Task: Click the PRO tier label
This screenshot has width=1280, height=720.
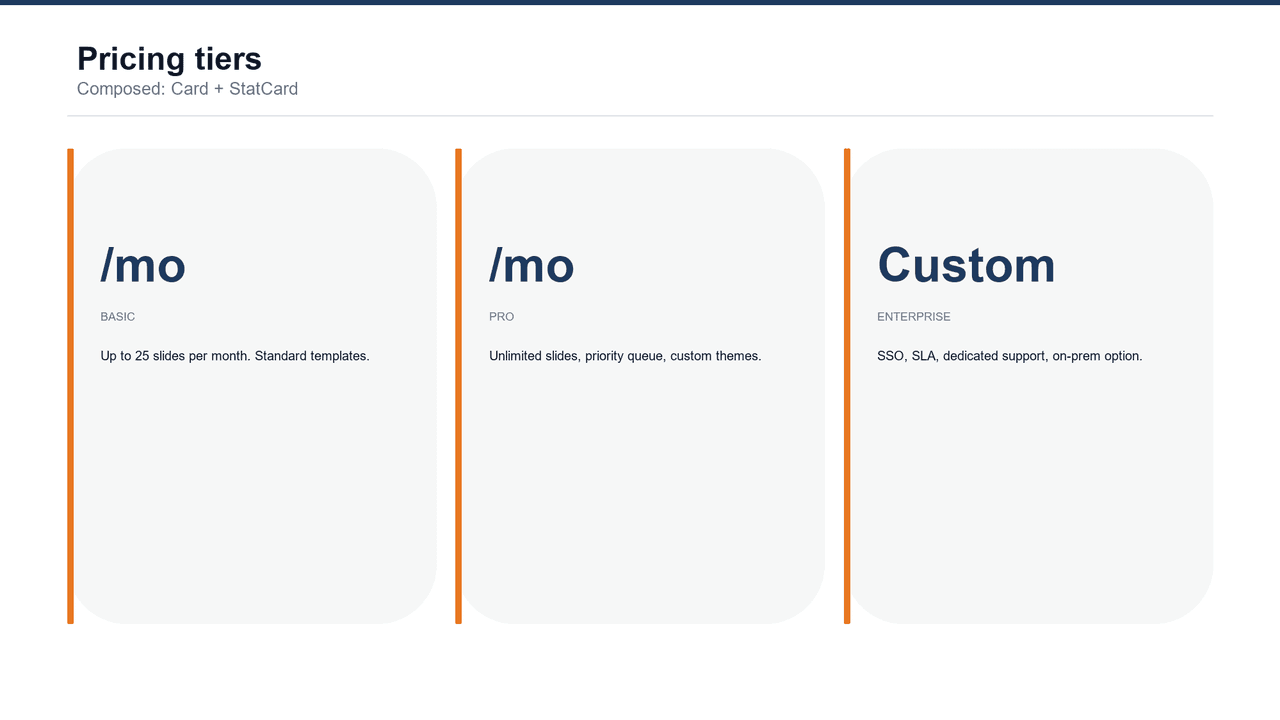Action: tap(500, 316)
